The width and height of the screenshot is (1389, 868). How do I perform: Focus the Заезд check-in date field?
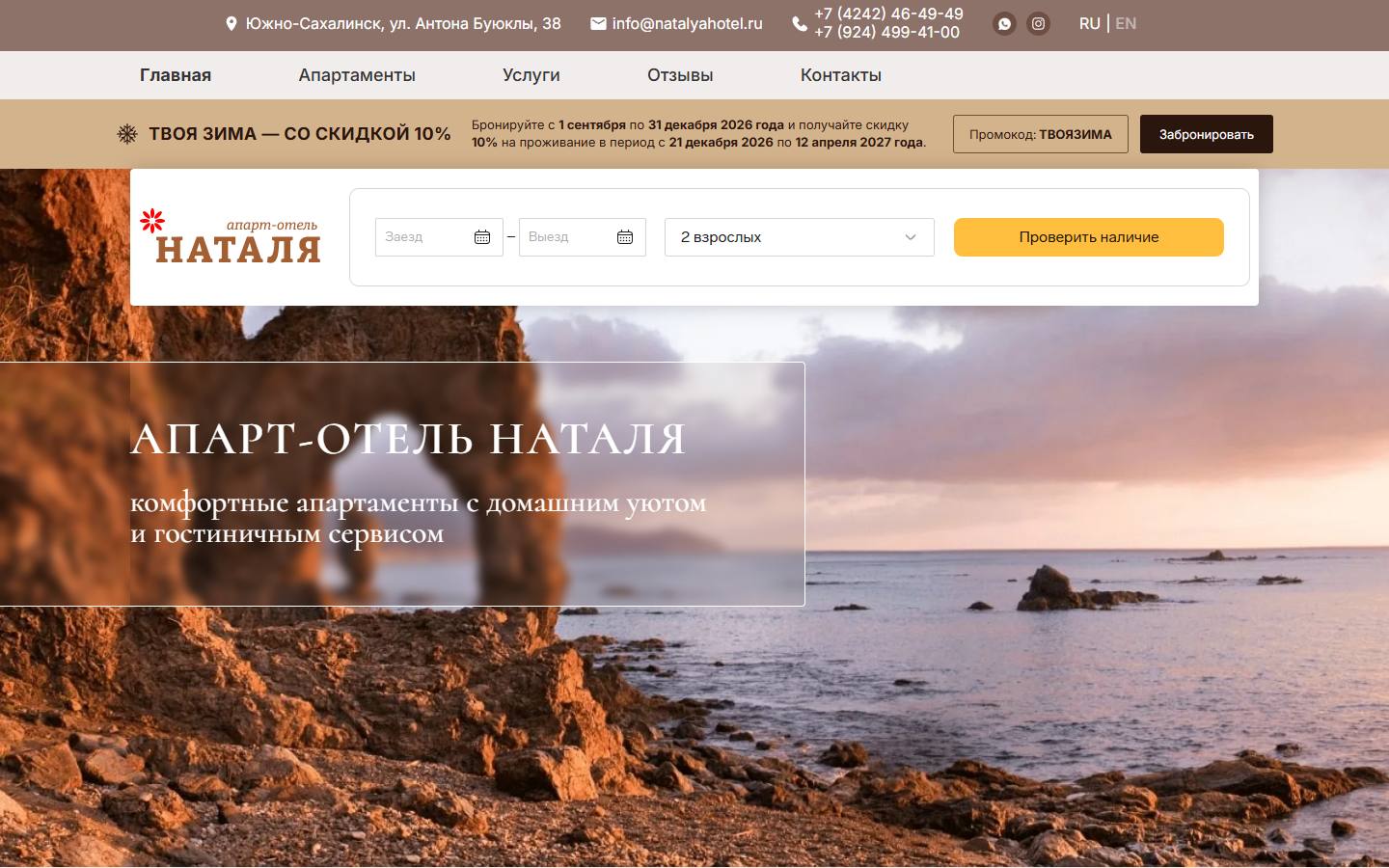coord(439,237)
